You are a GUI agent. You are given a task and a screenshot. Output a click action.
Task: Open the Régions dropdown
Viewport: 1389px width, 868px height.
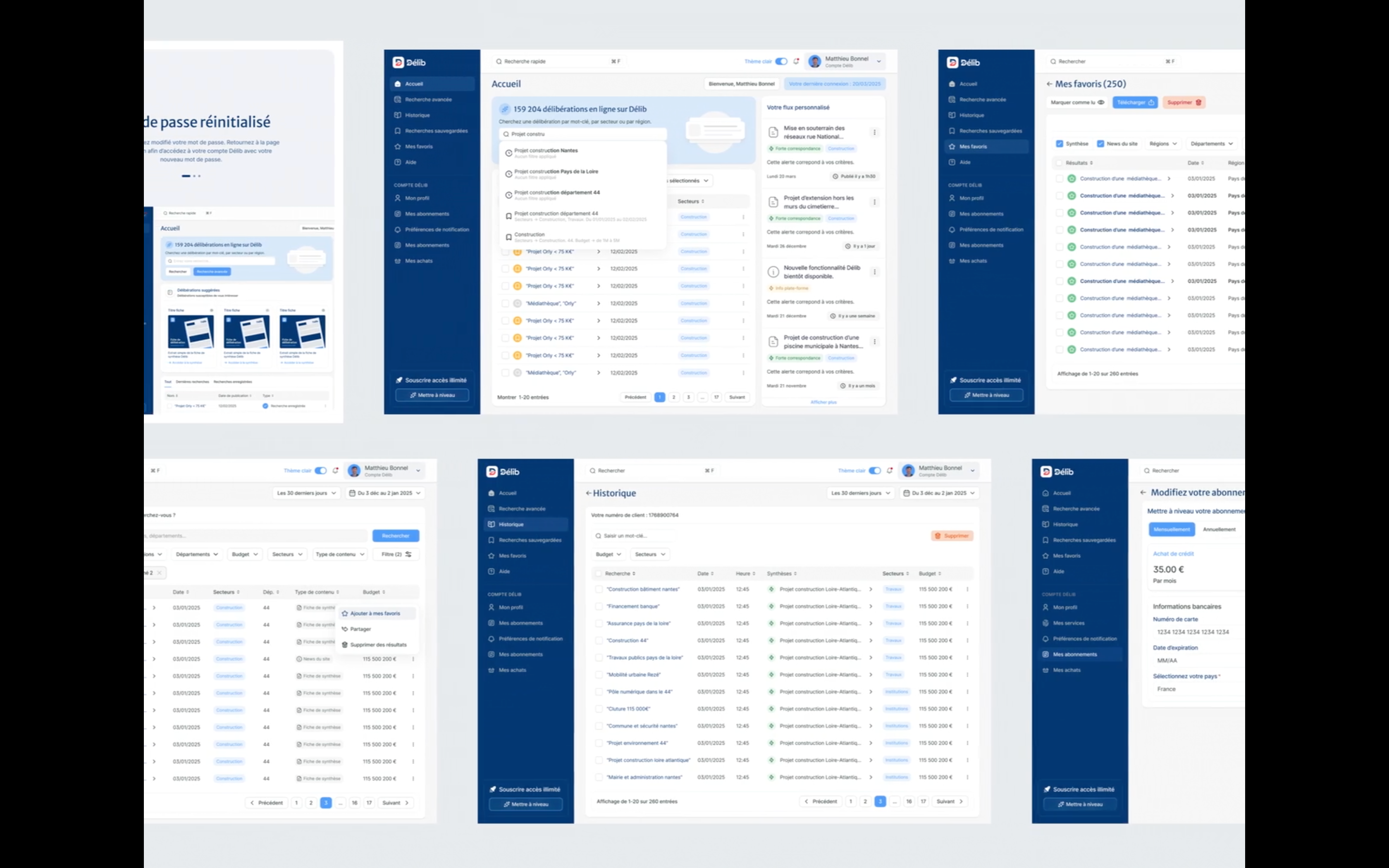point(1163,143)
